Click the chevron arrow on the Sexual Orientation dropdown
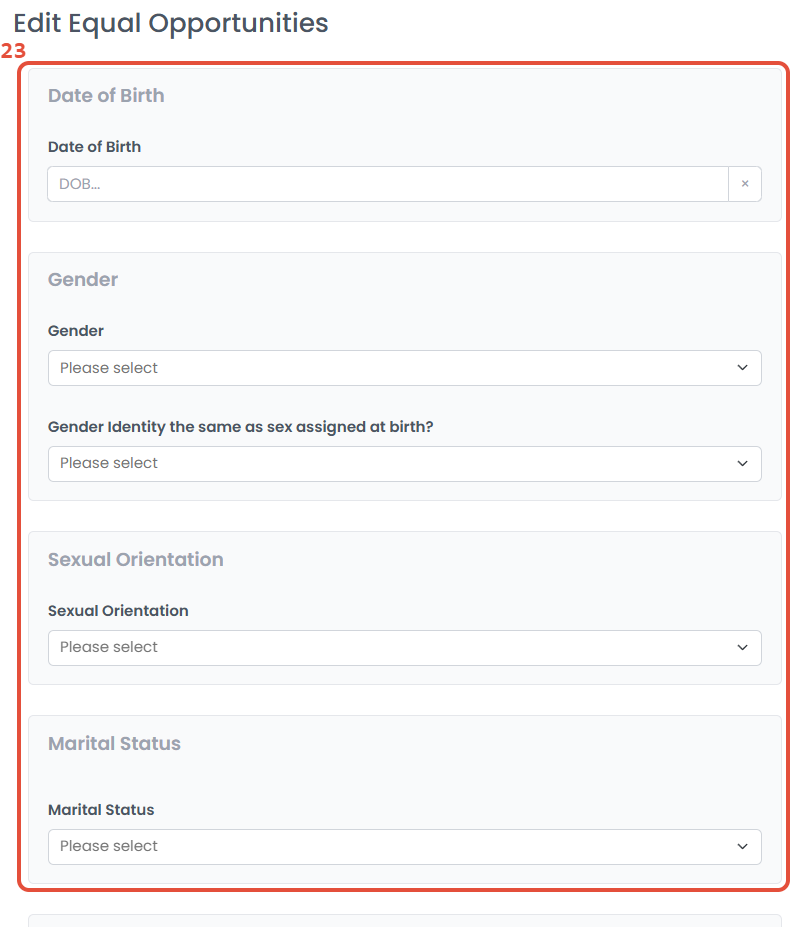 pyautogui.click(x=742, y=647)
